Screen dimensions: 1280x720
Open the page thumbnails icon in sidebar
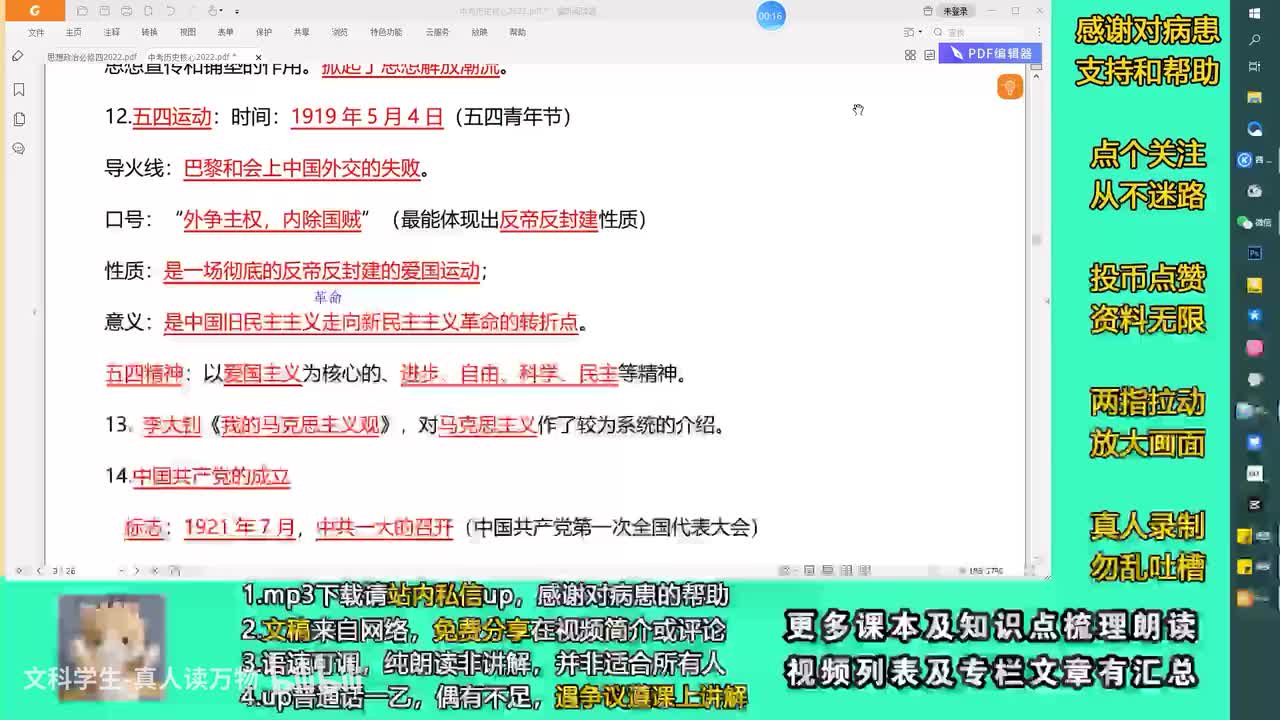point(19,119)
